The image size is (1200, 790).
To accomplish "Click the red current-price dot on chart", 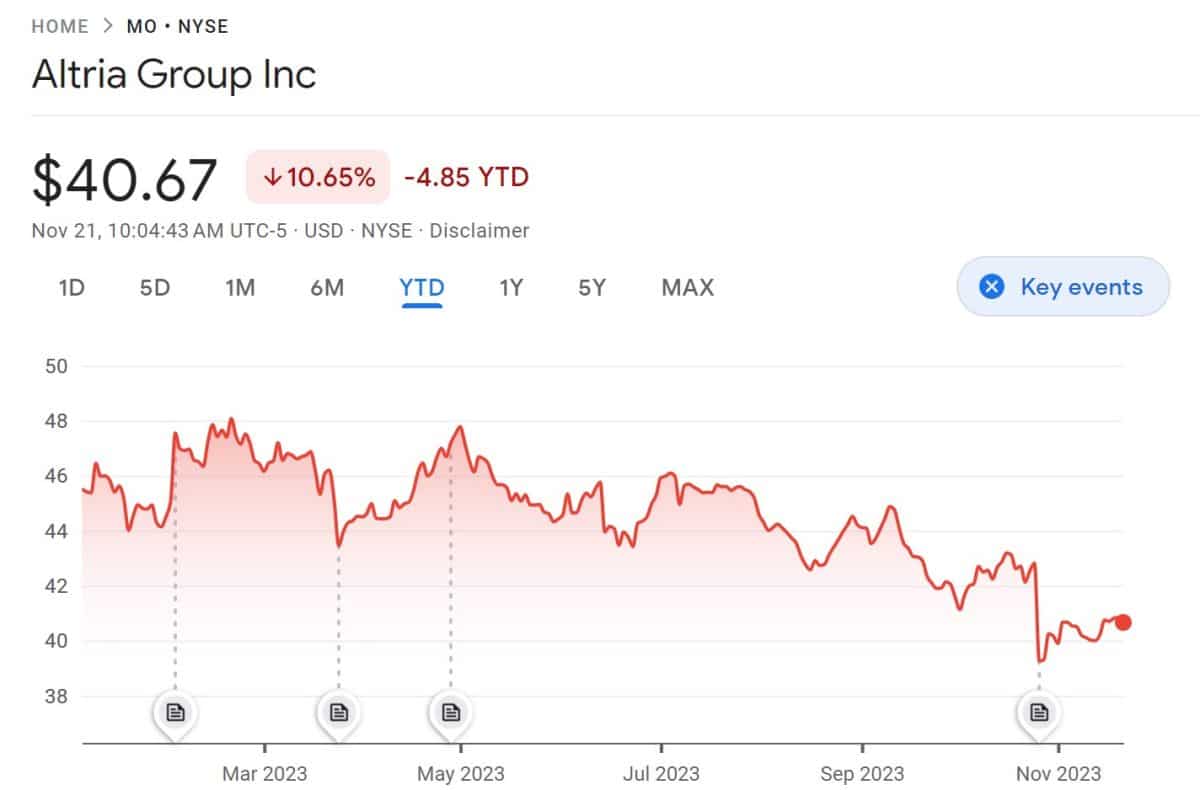I will coord(1123,622).
